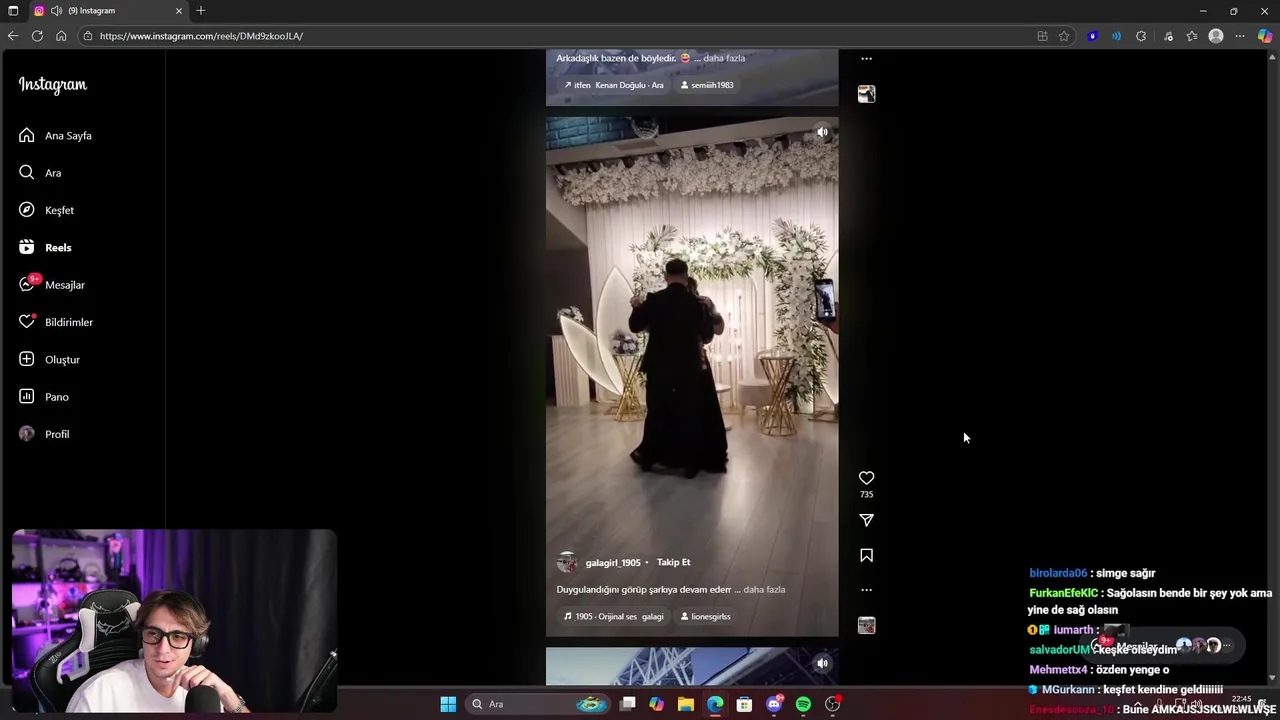The height and width of the screenshot is (720, 1280).
Task: Open a new browser tab
Action: 201,11
